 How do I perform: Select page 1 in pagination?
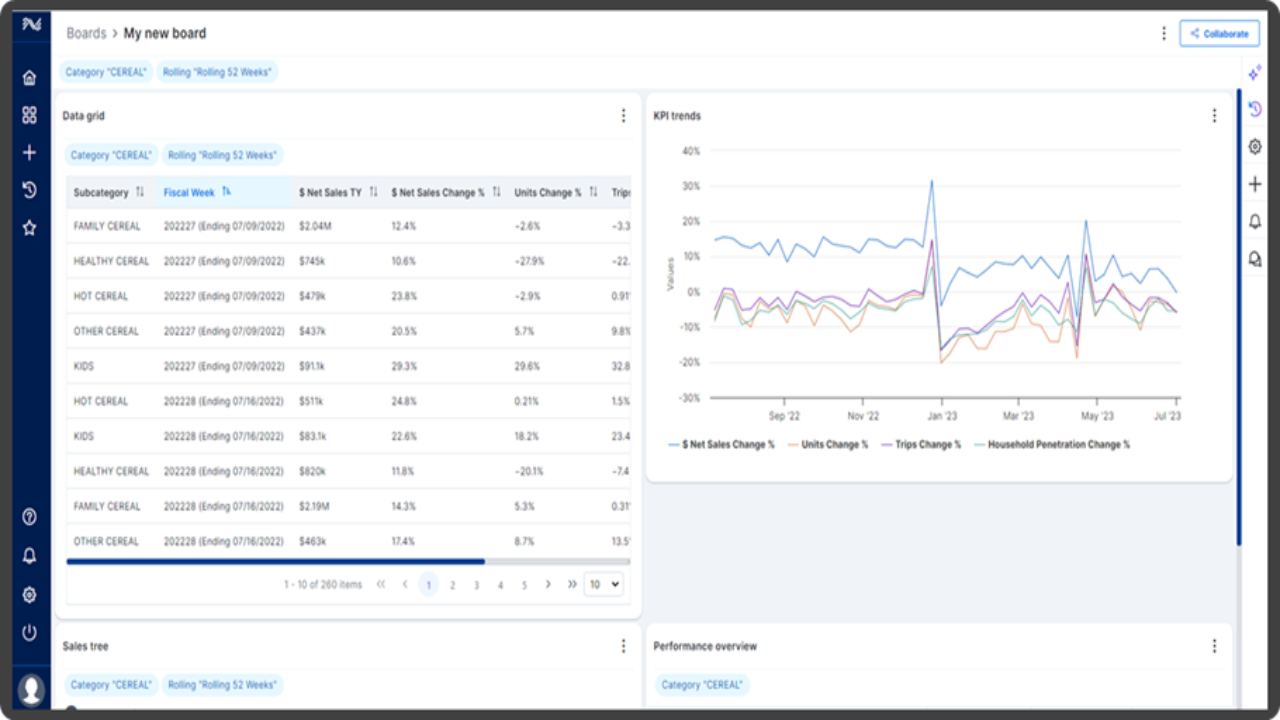pos(429,585)
